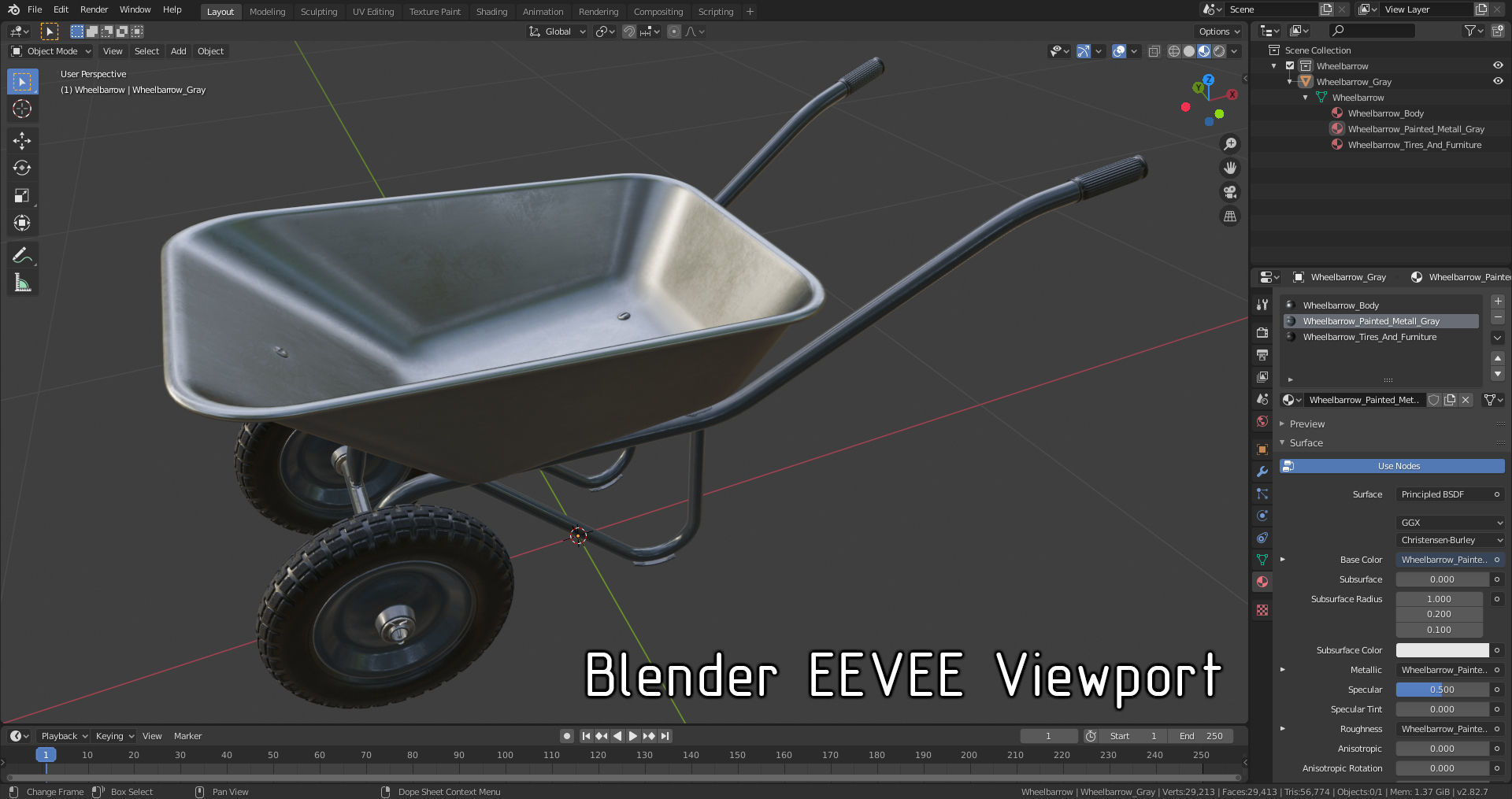Image resolution: width=1512 pixels, height=799 pixels.
Task: Open the World properties tab
Action: [1262, 421]
